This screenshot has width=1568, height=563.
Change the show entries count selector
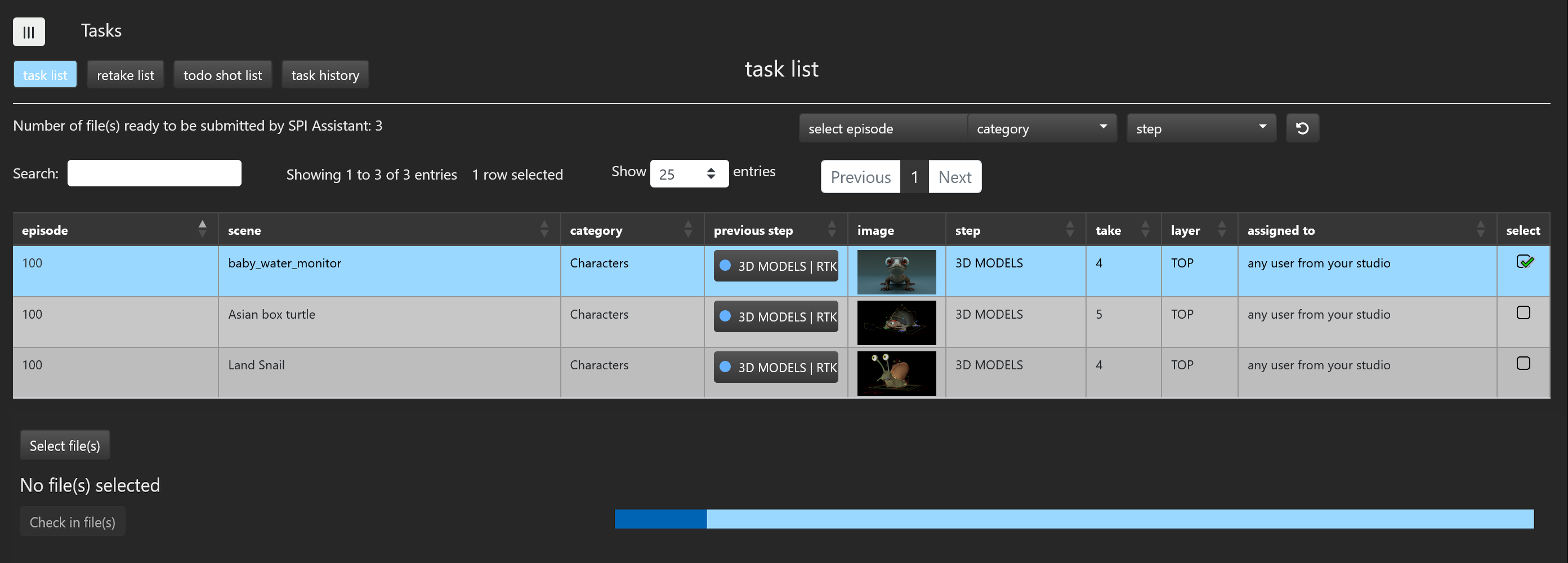pos(689,174)
